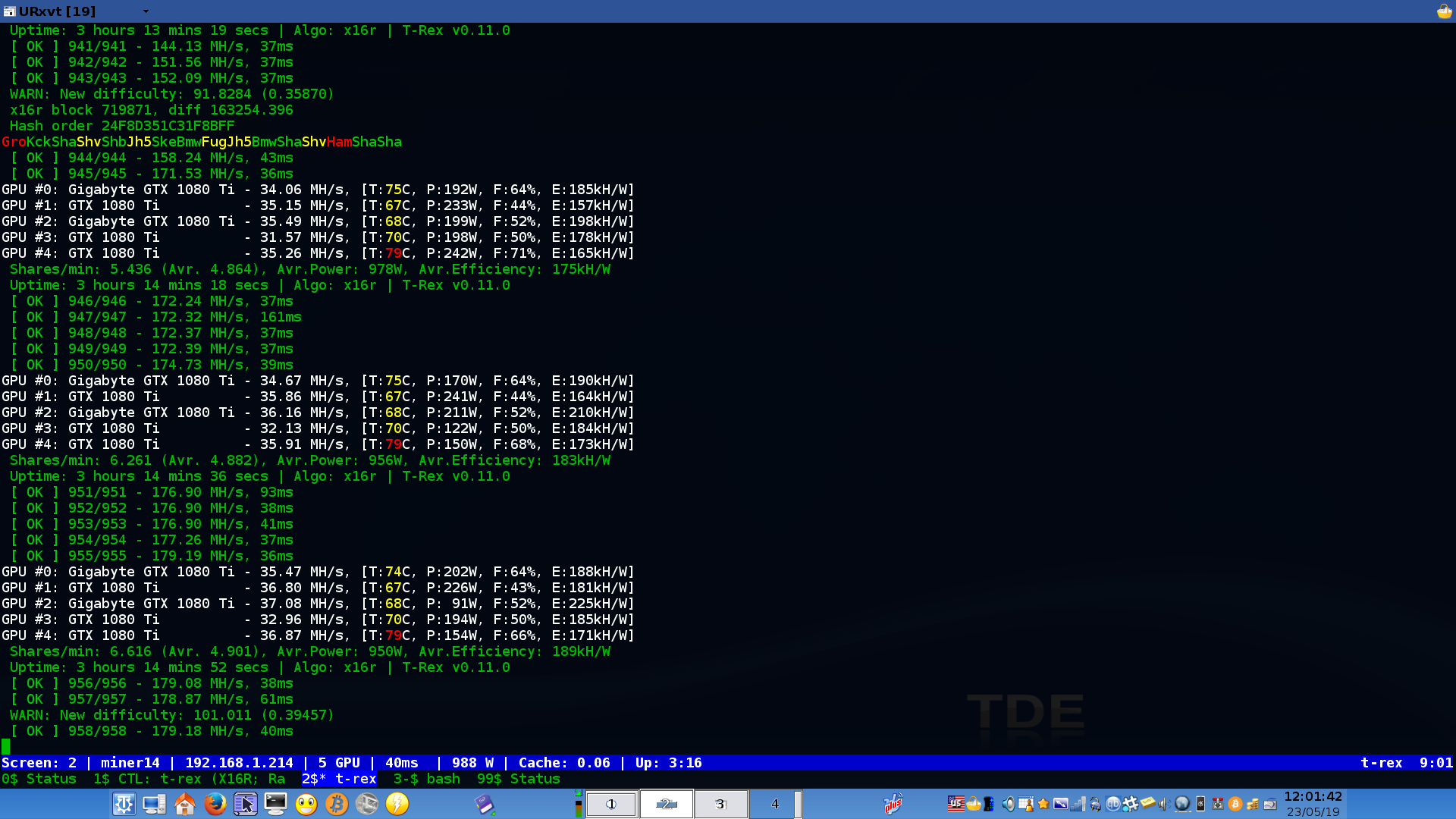1456x819 pixels.
Task: Open the Home folder icon
Action: [184, 804]
